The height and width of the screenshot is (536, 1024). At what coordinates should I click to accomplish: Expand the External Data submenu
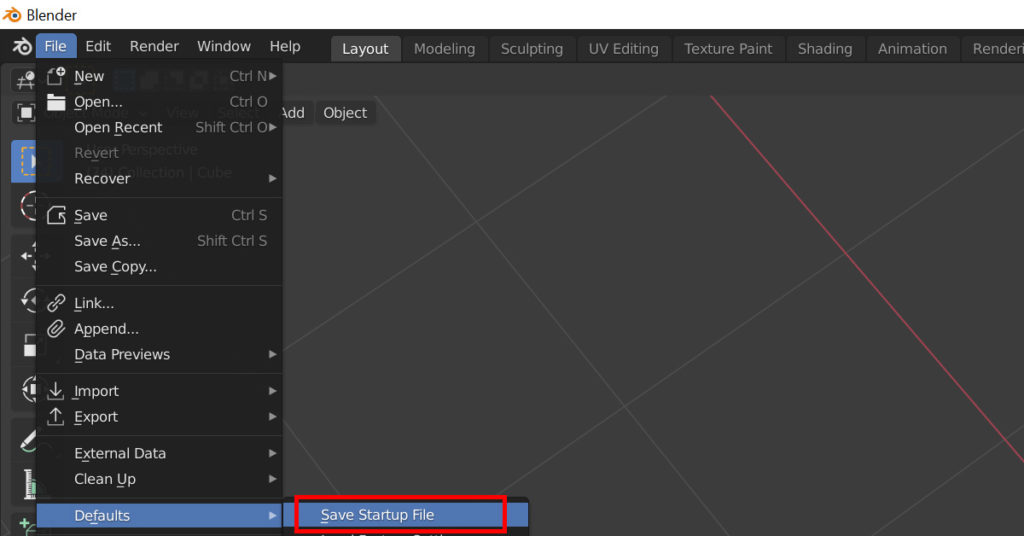point(159,453)
